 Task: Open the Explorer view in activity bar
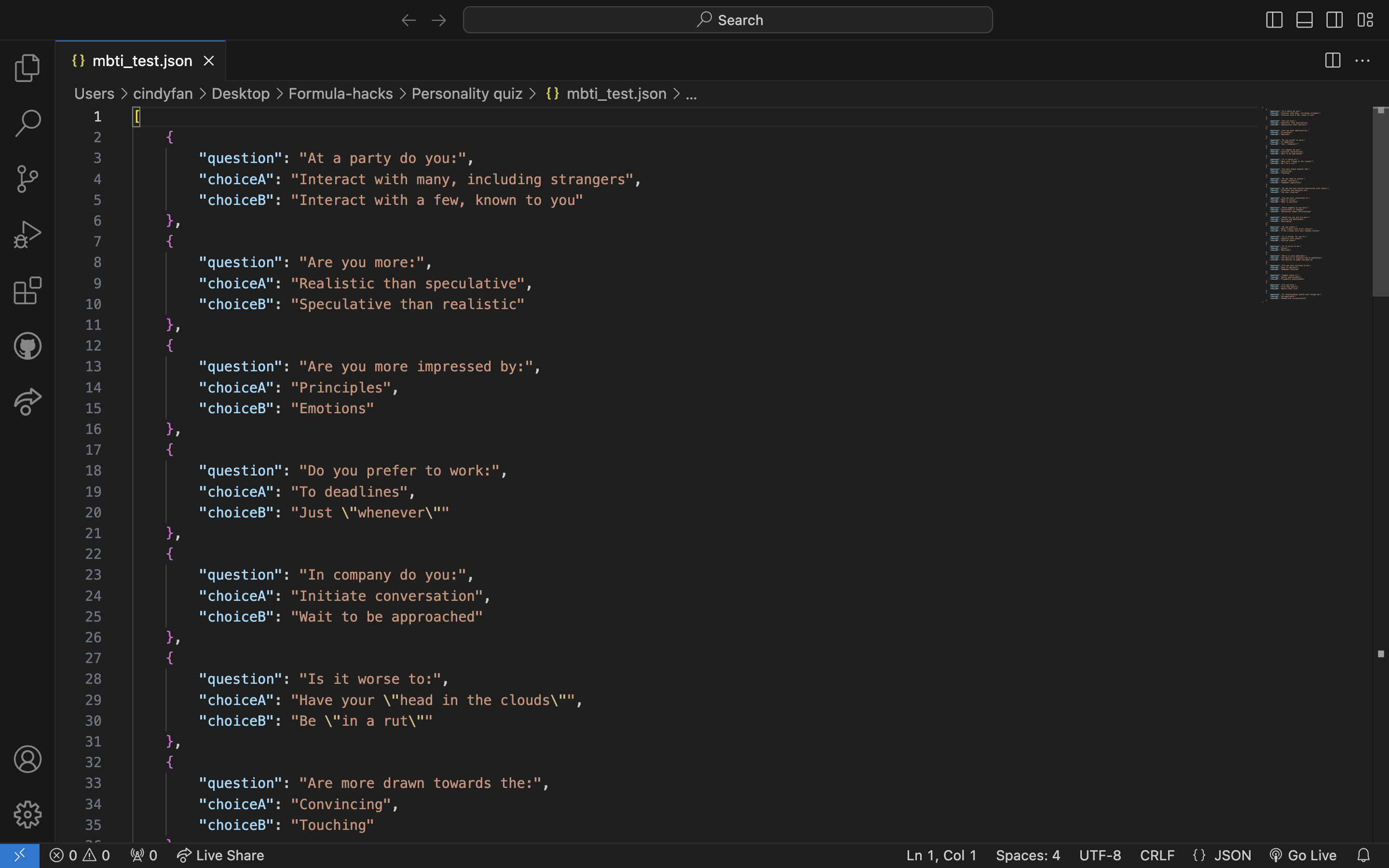[x=27, y=68]
